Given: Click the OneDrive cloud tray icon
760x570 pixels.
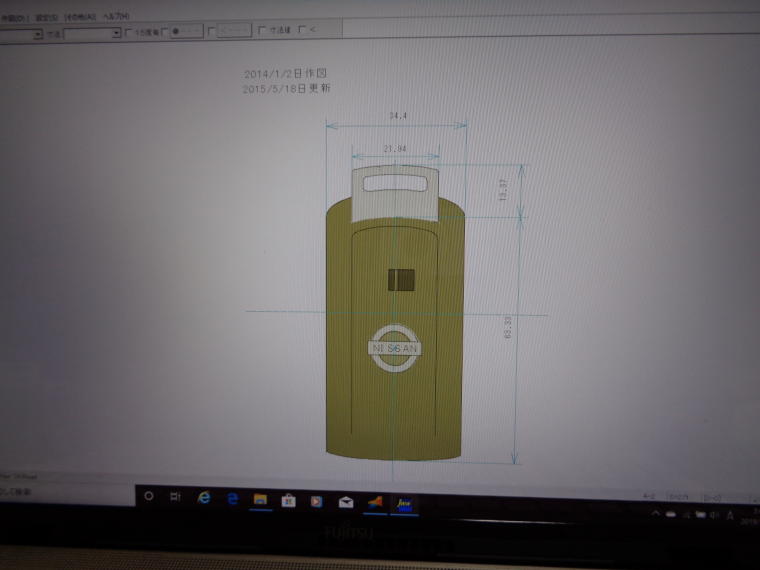Looking at the screenshot, I should coord(670,514).
